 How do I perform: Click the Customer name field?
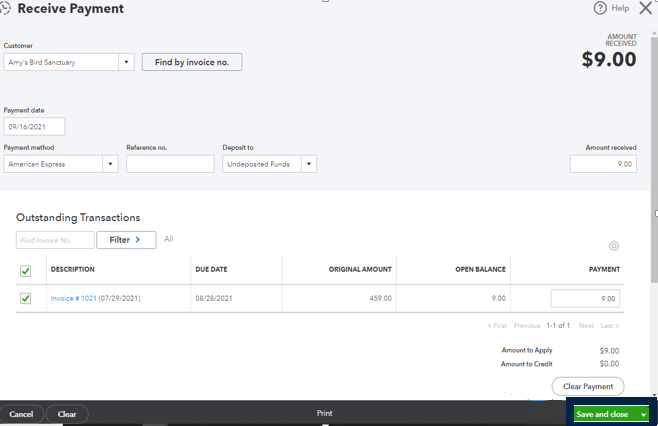(61, 62)
